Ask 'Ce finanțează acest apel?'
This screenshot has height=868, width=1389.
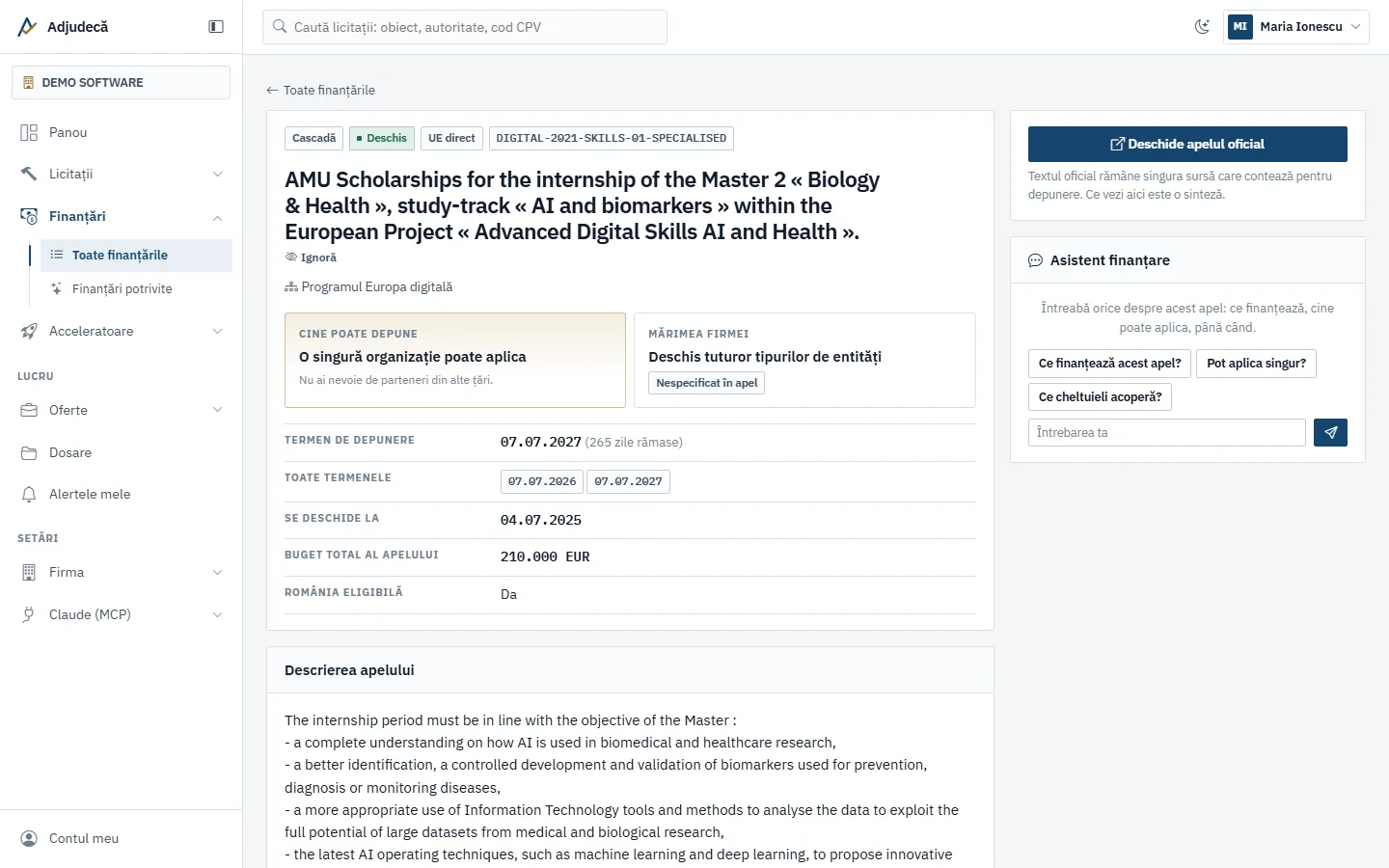coord(1109,364)
